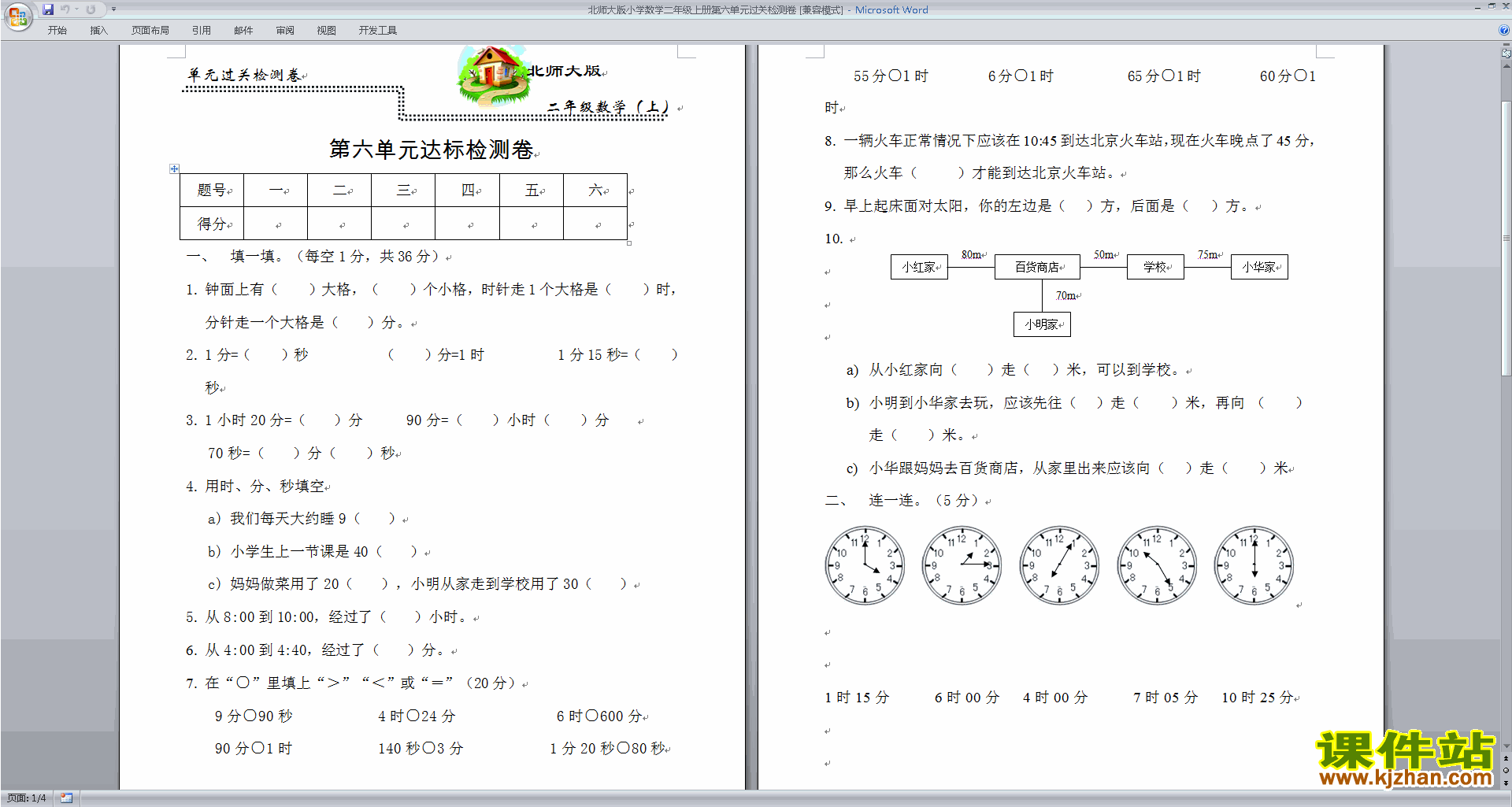Screen dimensions: 1512x807
Task: Click the table cell labeled 得分
Action: [x=212, y=224]
